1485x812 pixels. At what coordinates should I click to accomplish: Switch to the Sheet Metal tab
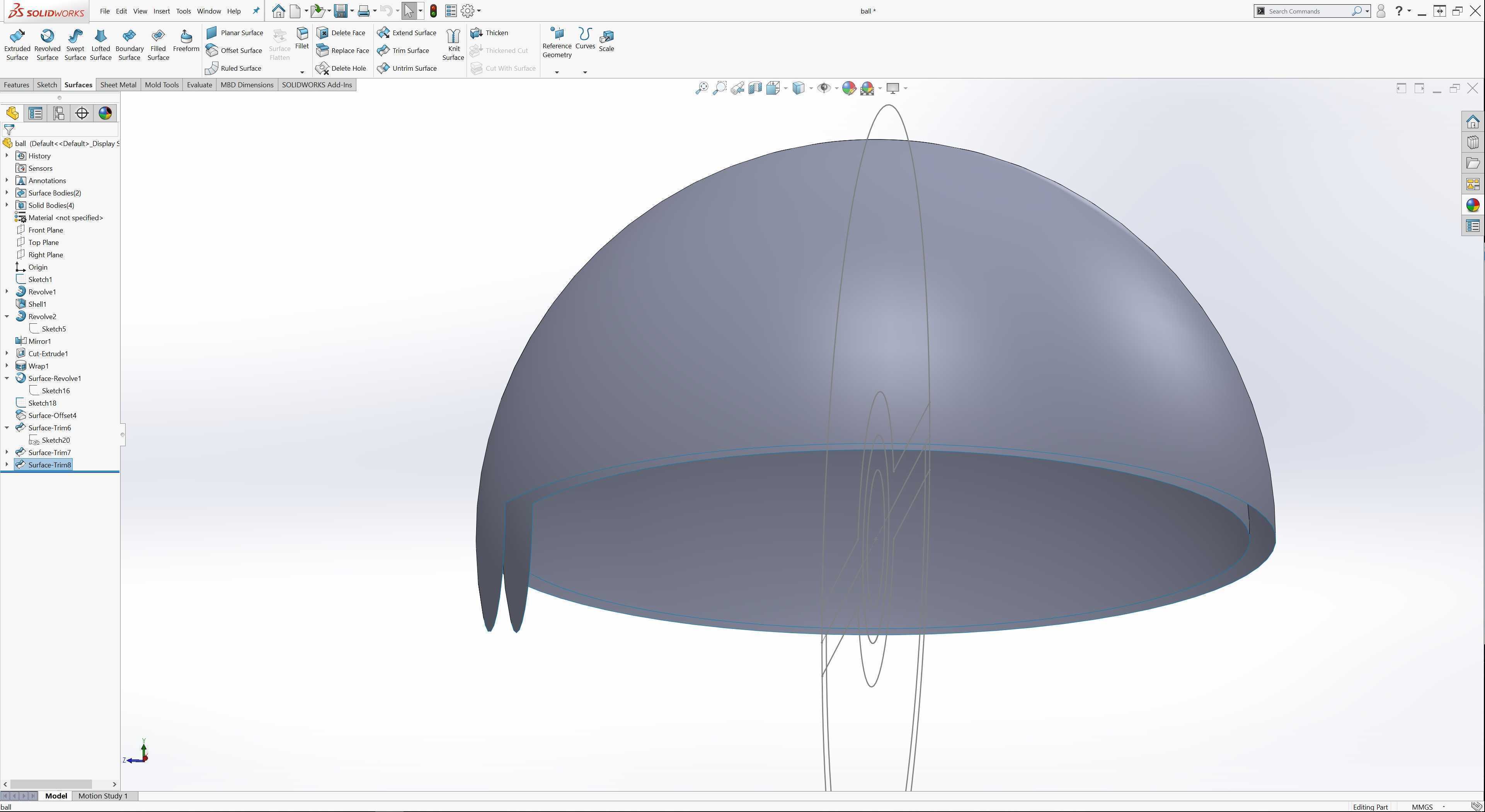pos(118,85)
